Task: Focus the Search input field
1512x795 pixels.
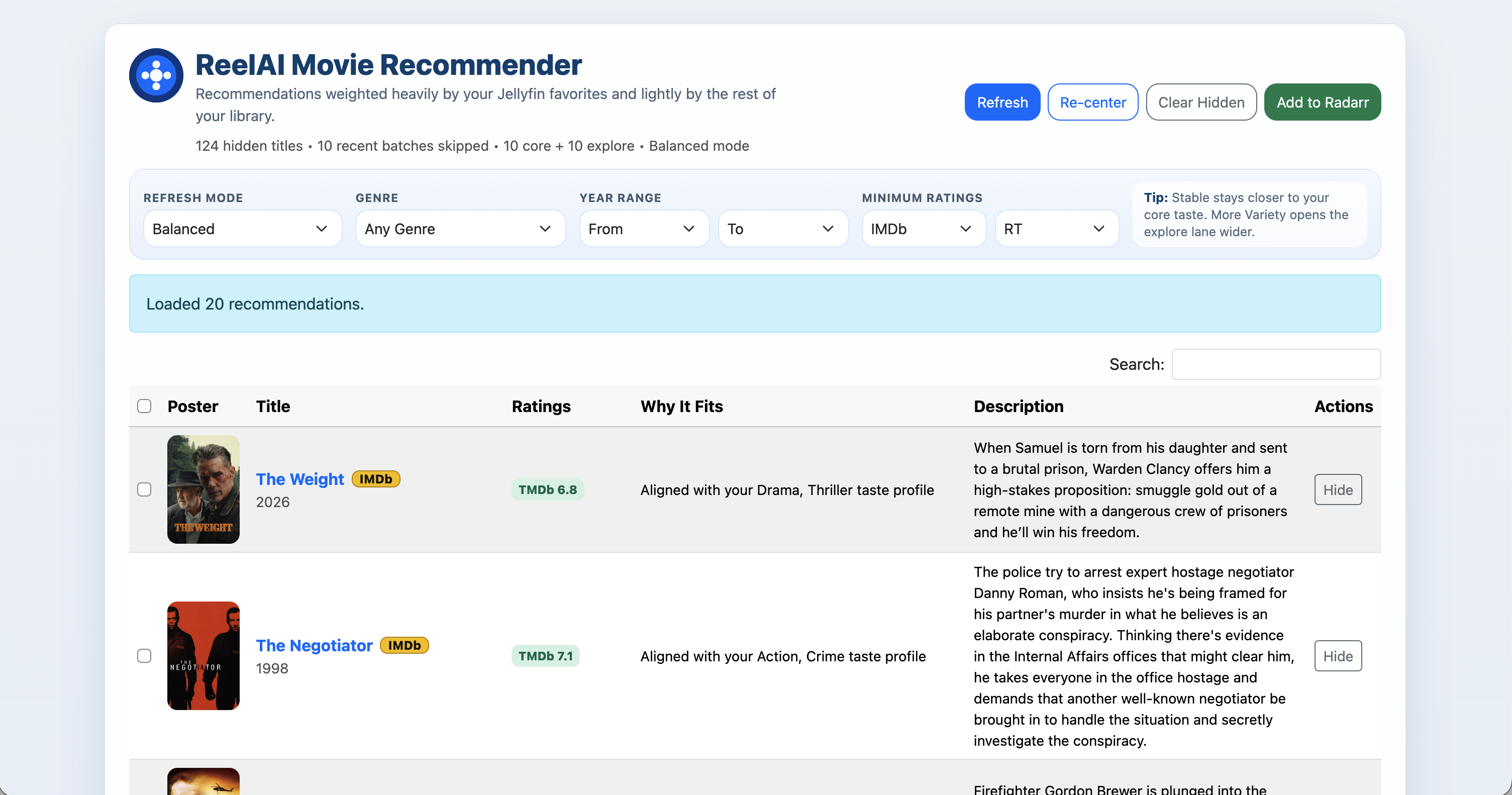Action: click(1276, 365)
